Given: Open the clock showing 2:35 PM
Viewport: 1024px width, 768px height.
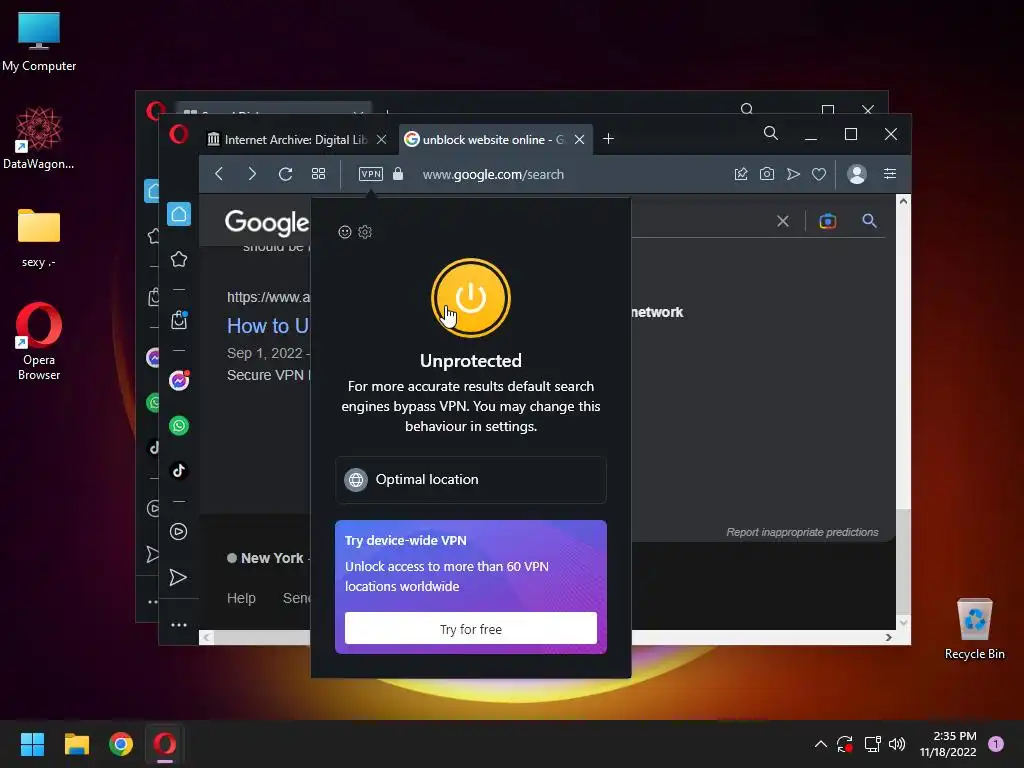Looking at the screenshot, I should coord(948,744).
